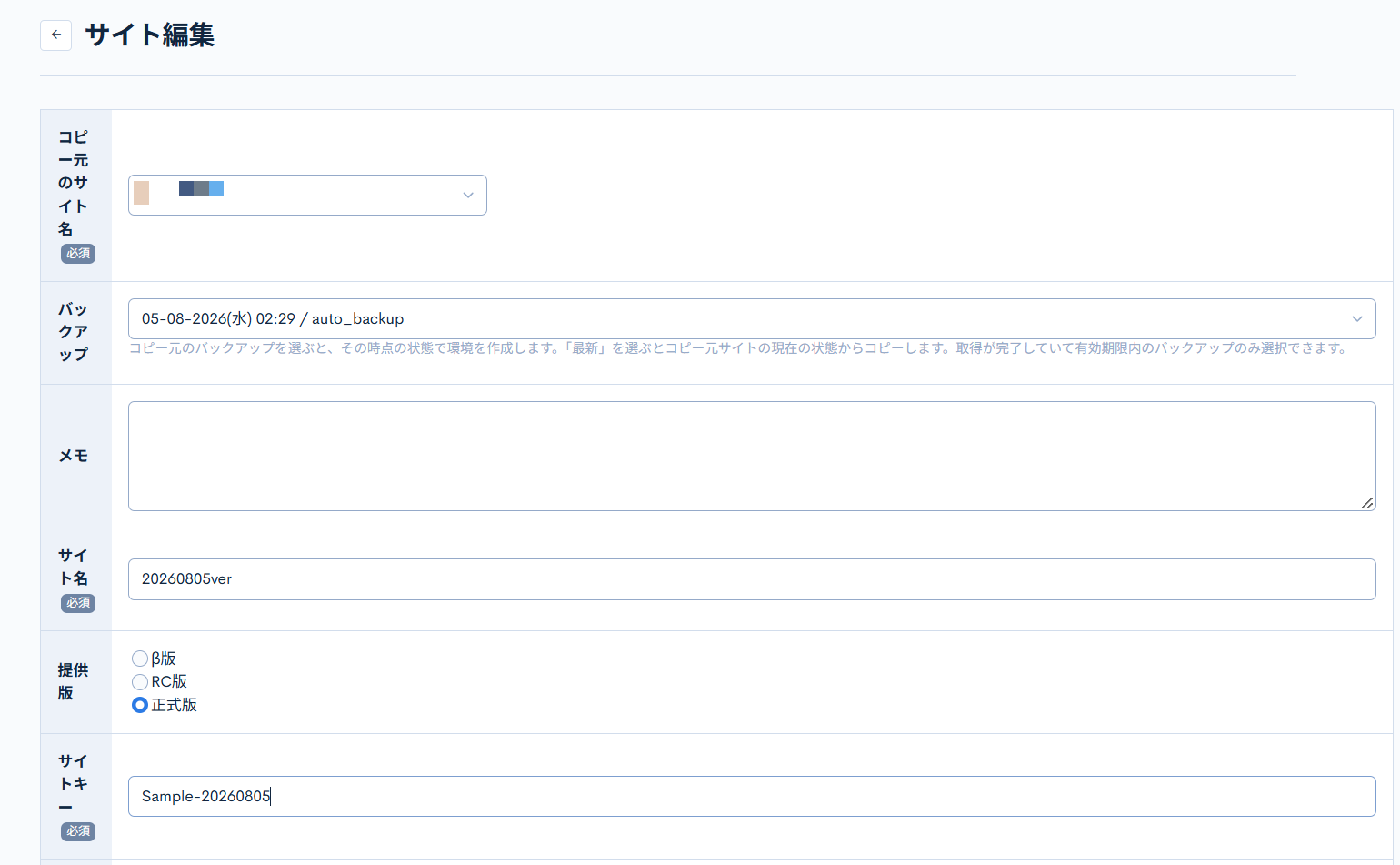Screen dimensions: 1400x865
Task: Choose the RC版 radio option
Action: (140, 682)
